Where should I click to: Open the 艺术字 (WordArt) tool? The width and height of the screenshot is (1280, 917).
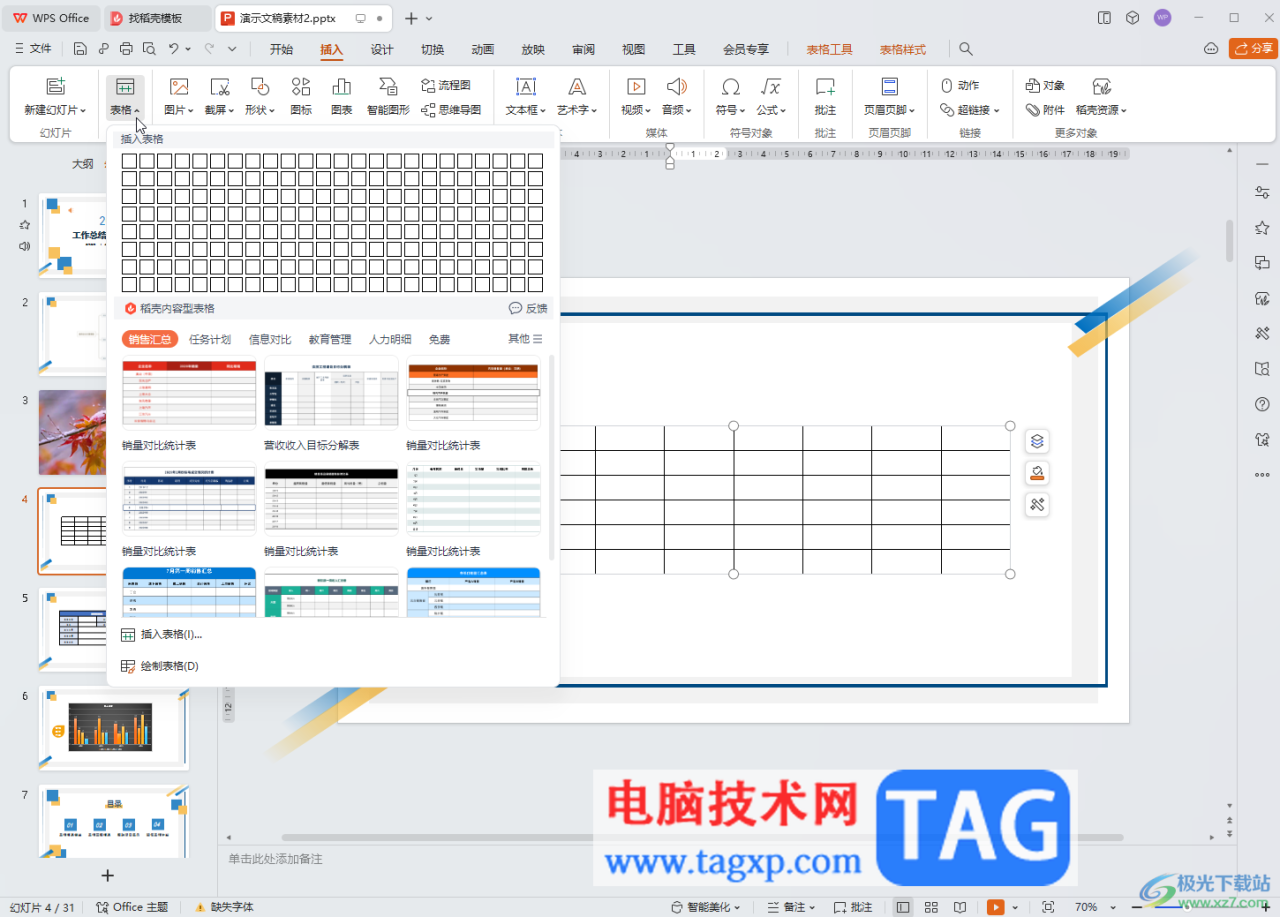click(578, 97)
